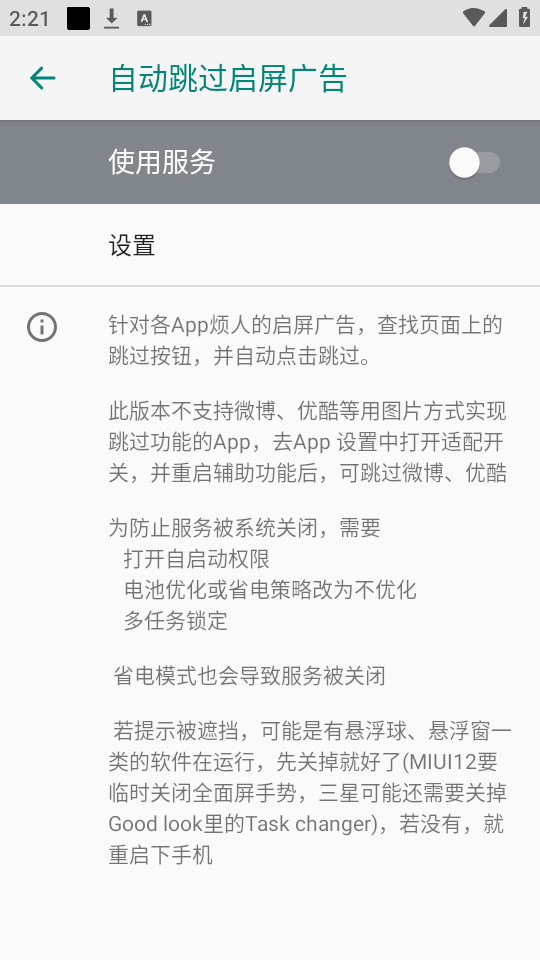This screenshot has height=960, width=540.
Task: Tap the back arrow in the header
Action: 43,78
